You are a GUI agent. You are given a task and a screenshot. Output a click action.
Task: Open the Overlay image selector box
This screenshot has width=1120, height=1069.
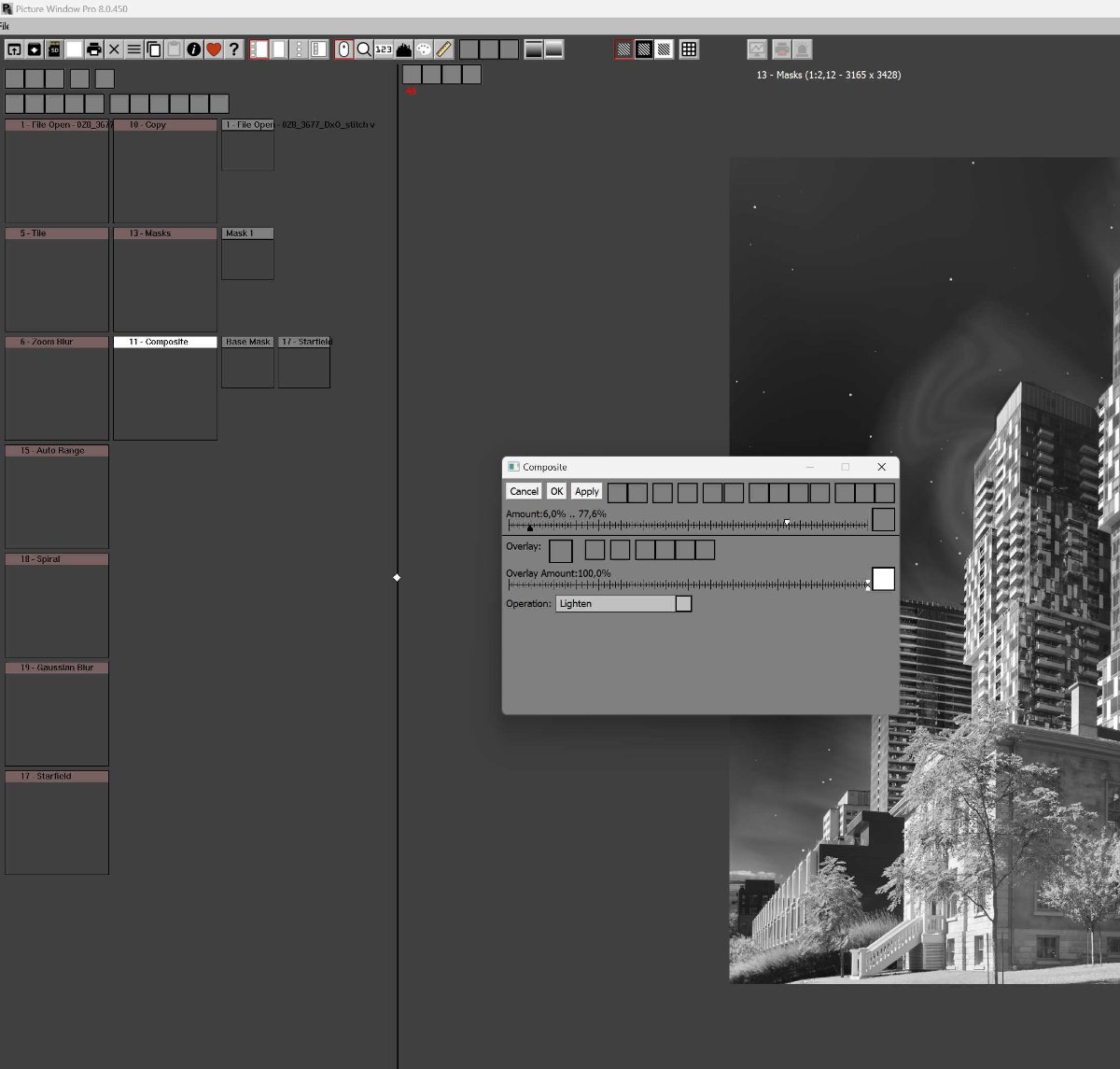pos(561,551)
